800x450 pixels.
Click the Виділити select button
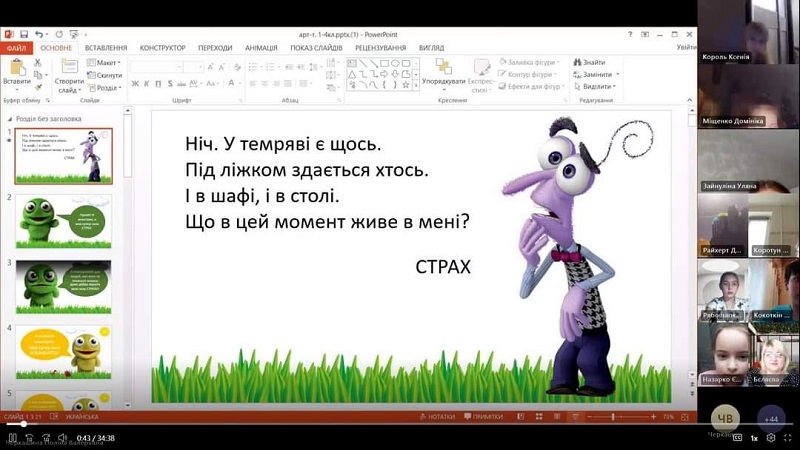coord(594,87)
